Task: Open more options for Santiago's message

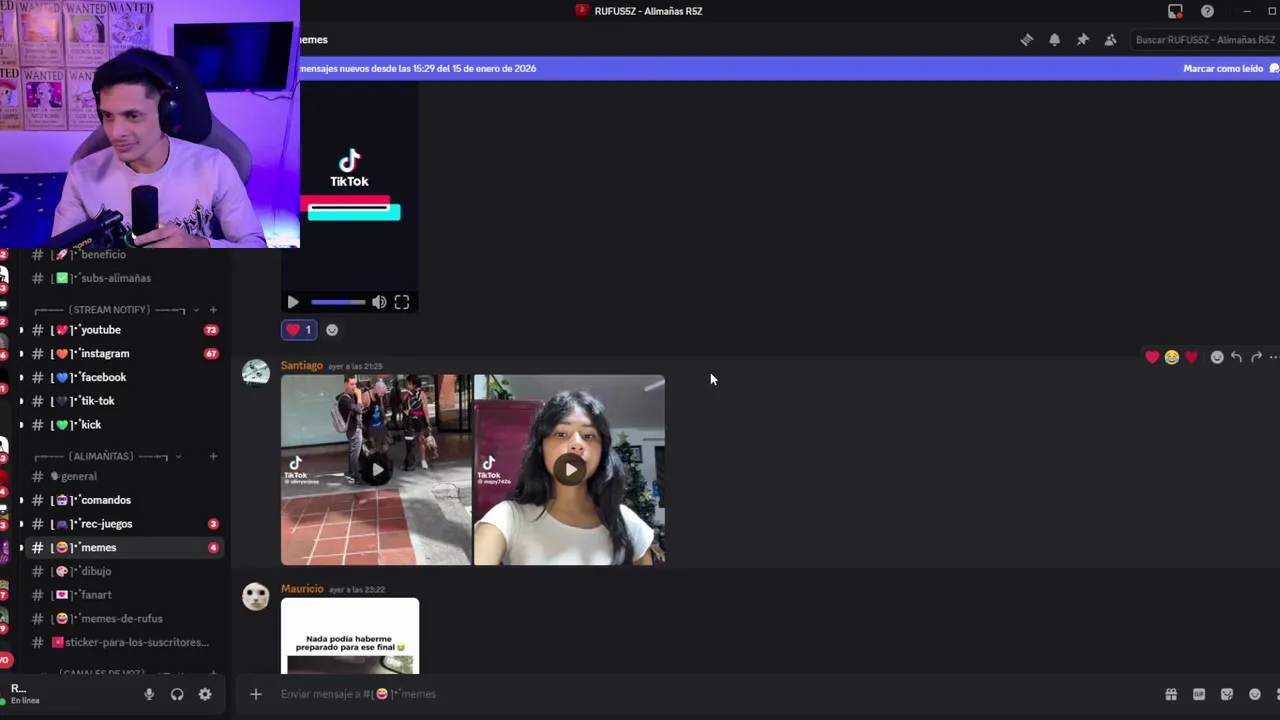Action: pyautogui.click(x=1273, y=357)
